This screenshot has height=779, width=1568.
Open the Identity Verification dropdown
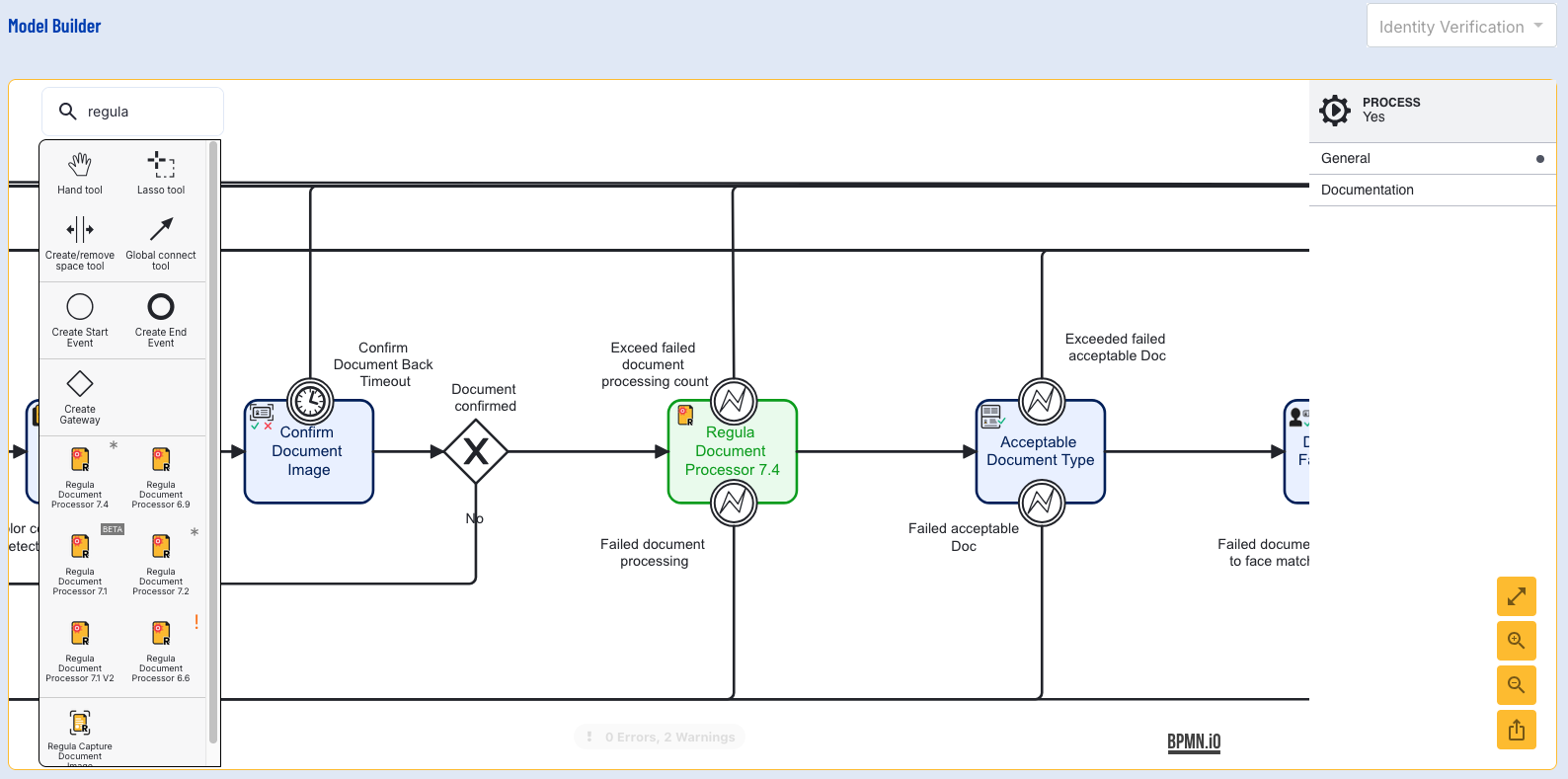click(x=1461, y=27)
